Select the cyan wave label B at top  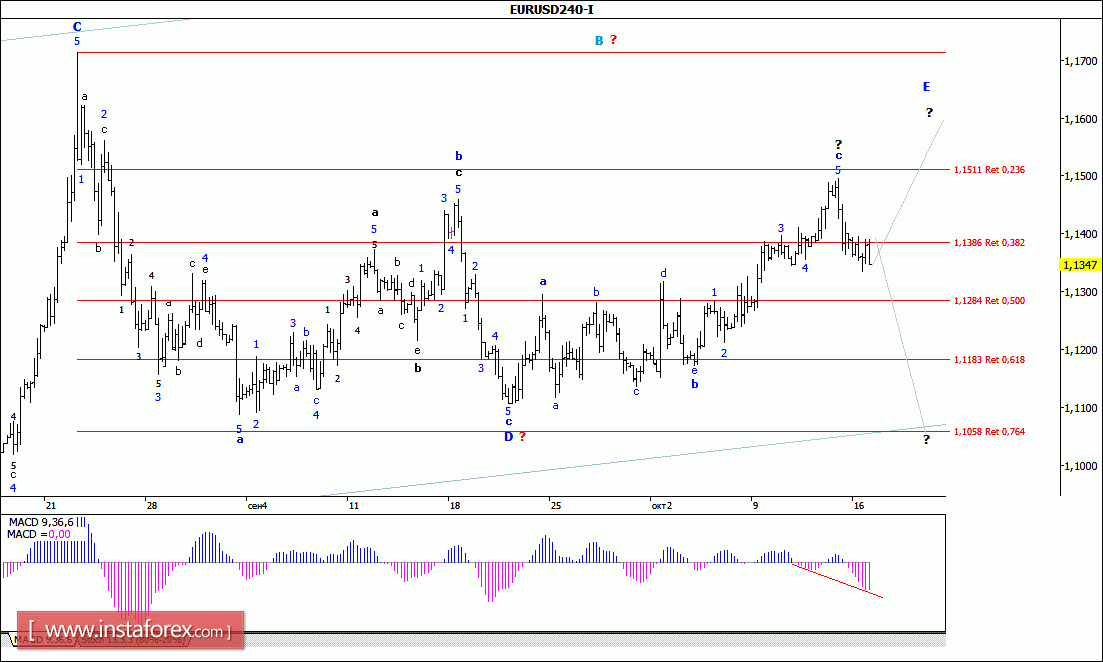tap(599, 41)
